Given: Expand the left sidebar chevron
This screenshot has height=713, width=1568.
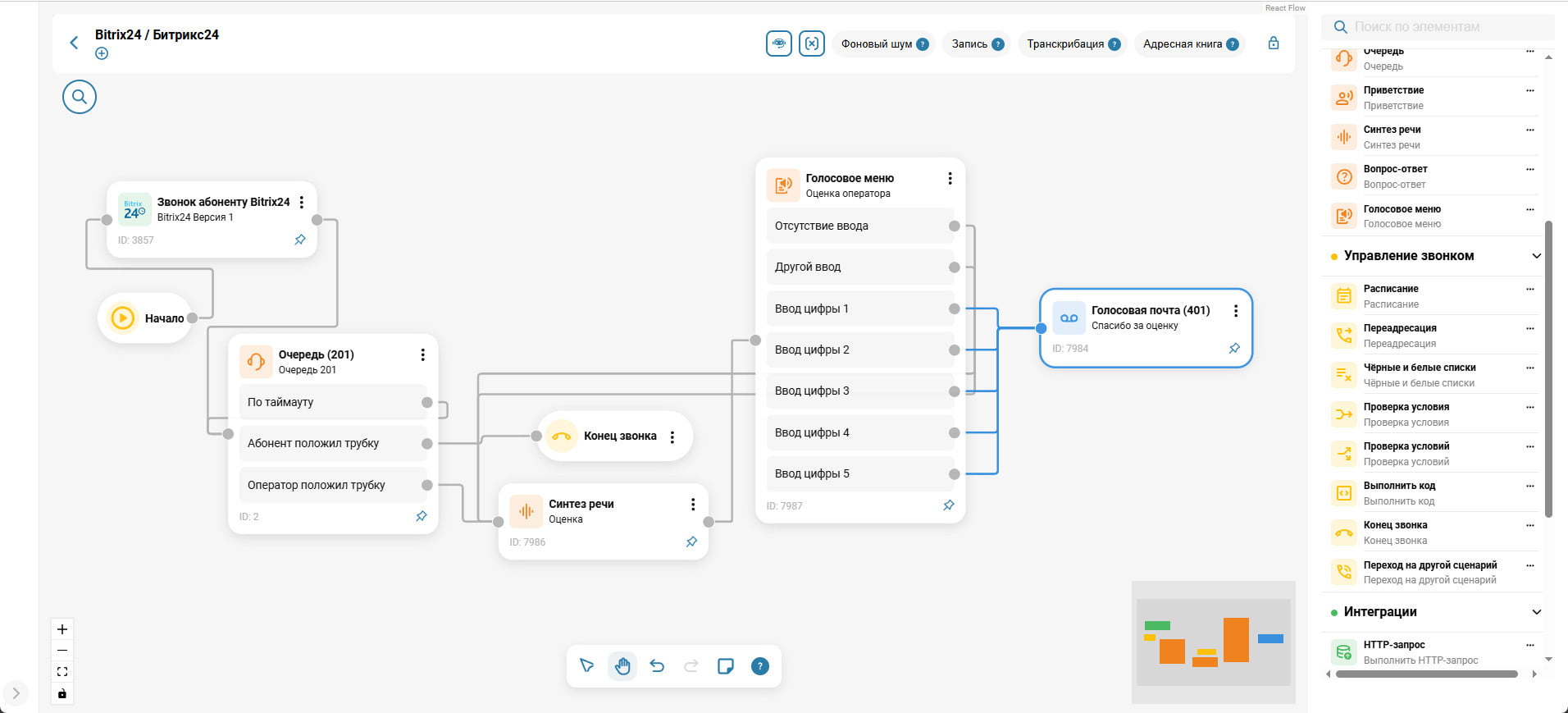Looking at the screenshot, I should (x=16, y=693).
